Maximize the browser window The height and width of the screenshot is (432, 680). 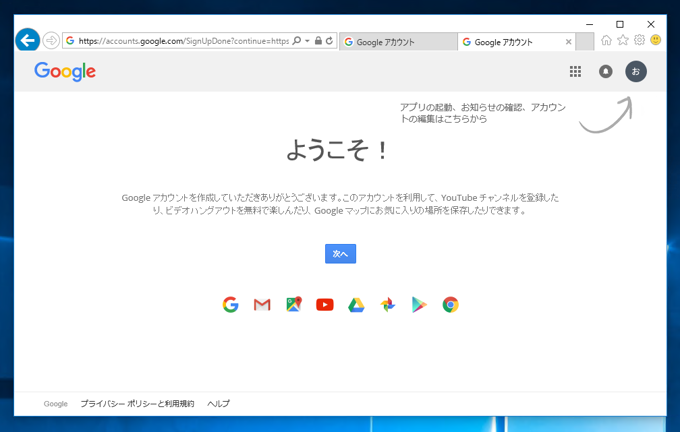(x=620, y=24)
